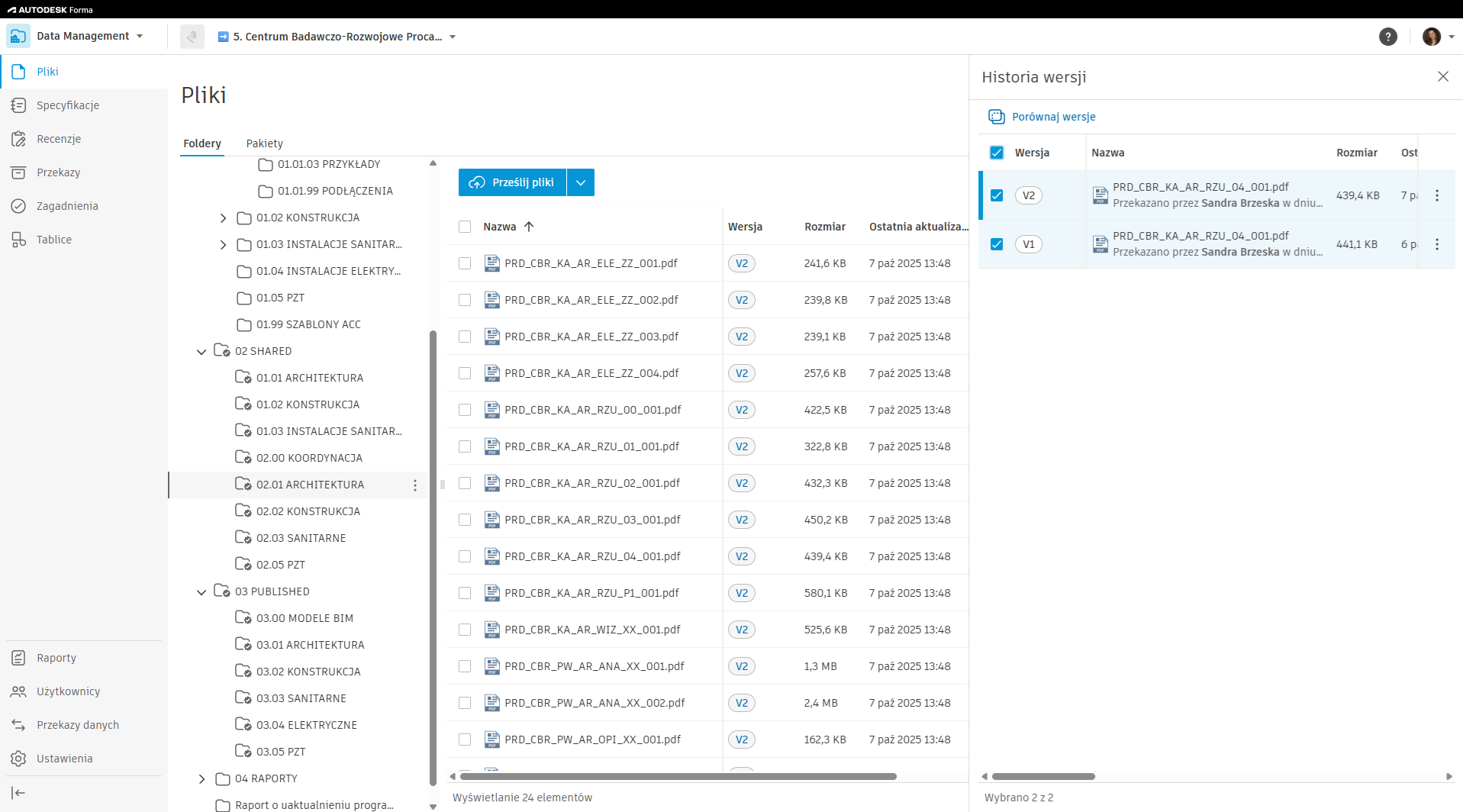The height and width of the screenshot is (812, 1463).
Task: Open Przekazy danych bridge icon
Action: coord(18,725)
